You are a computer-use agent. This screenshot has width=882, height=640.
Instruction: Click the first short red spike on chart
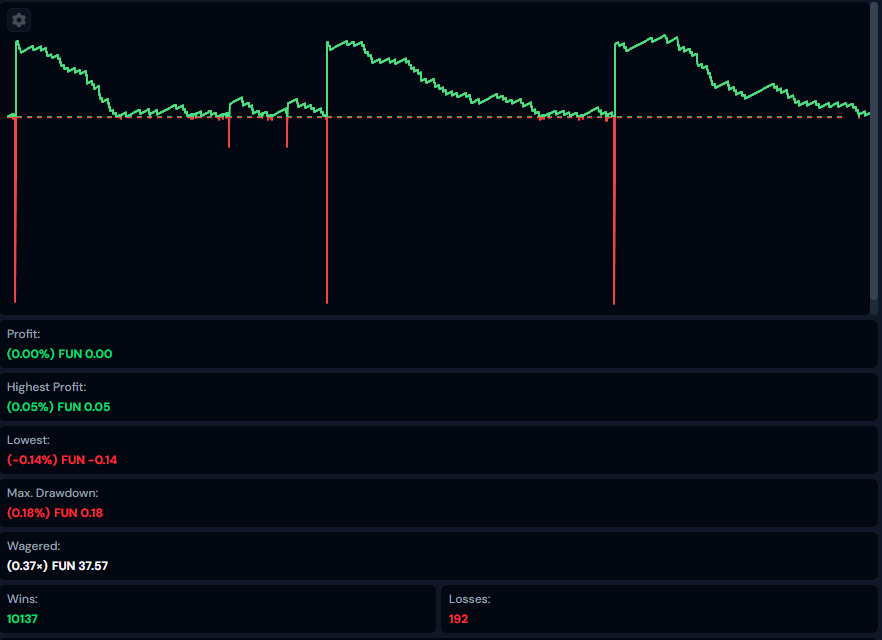pos(229,133)
